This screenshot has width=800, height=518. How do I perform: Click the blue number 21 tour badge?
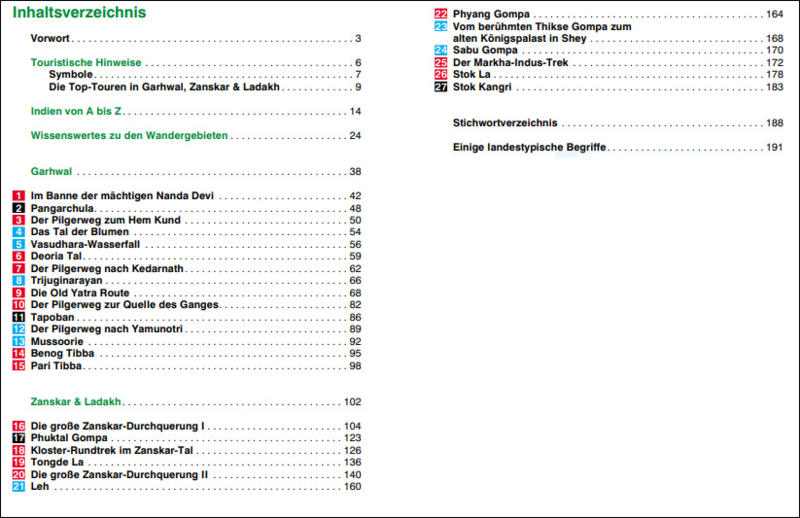tap(18, 486)
